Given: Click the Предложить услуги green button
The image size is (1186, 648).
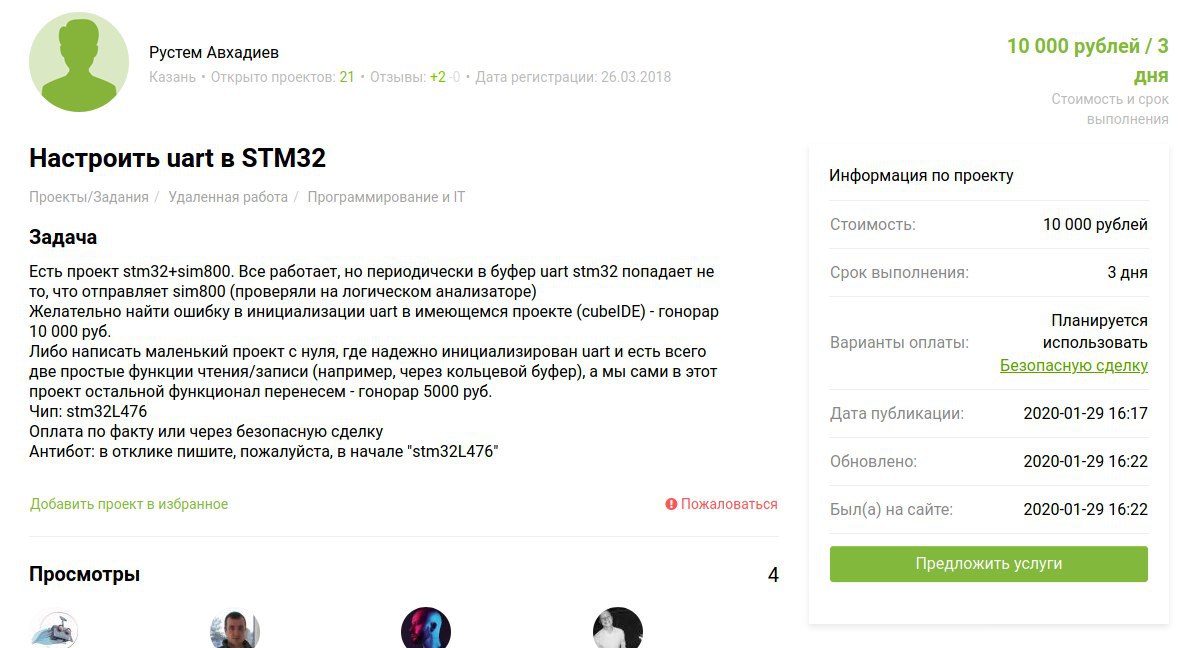Looking at the screenshot, I should click(x=989, y=564).
